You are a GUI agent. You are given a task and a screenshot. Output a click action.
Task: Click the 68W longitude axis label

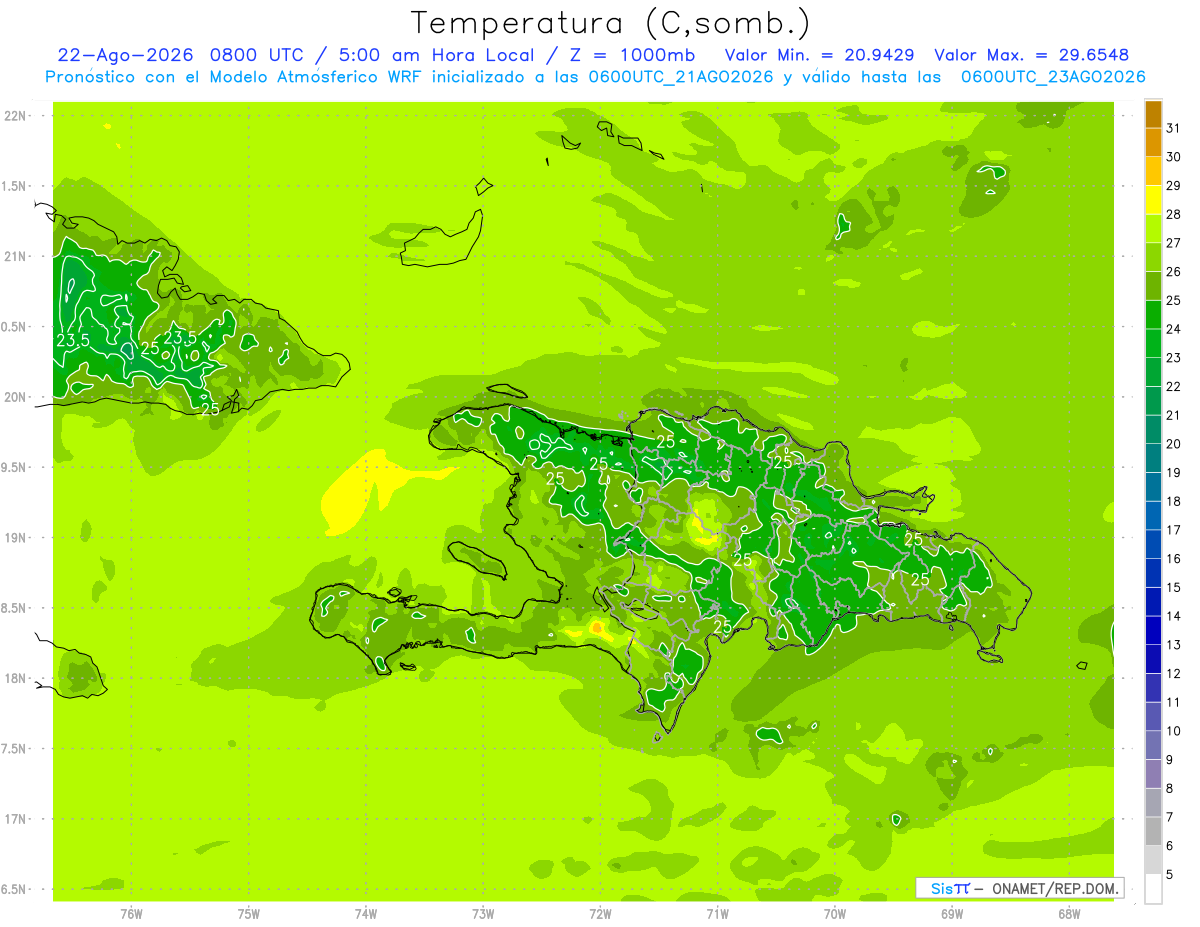(1068, 914)
